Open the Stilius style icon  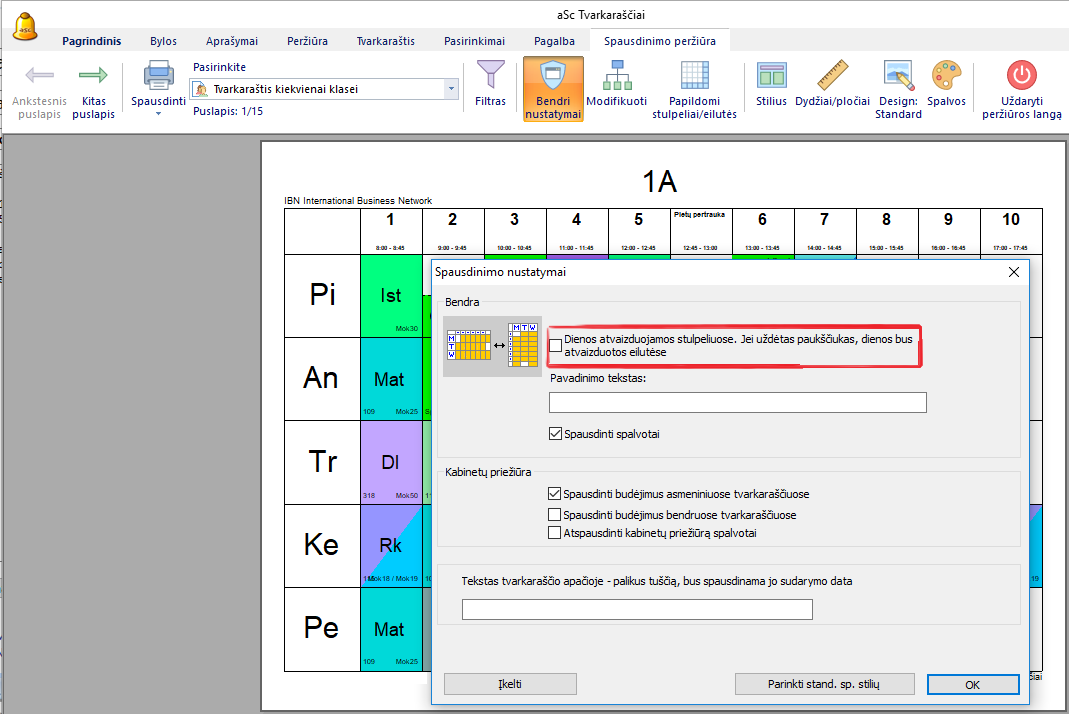click(771, 76)
